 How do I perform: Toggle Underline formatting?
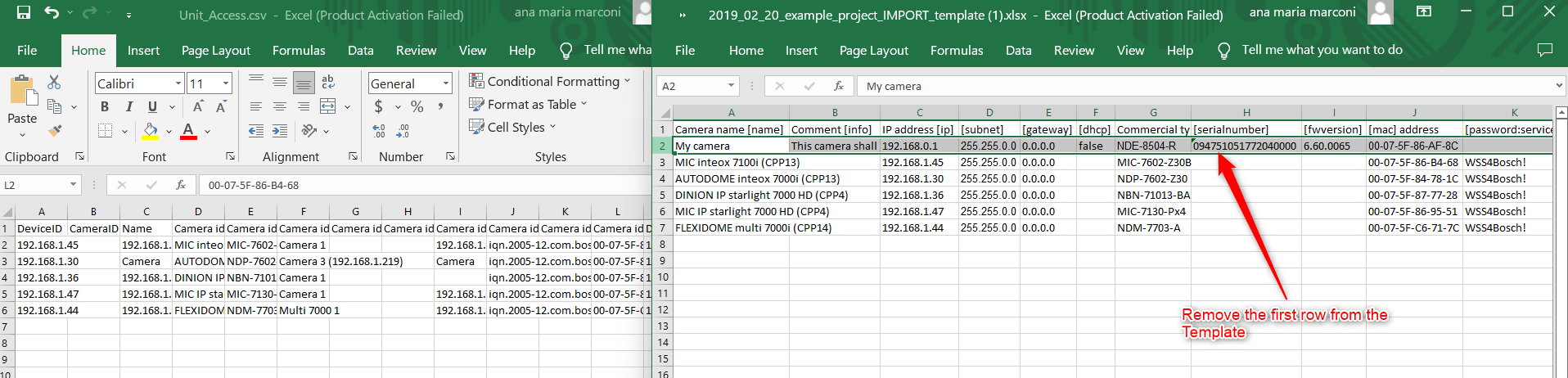coord(152,106)
